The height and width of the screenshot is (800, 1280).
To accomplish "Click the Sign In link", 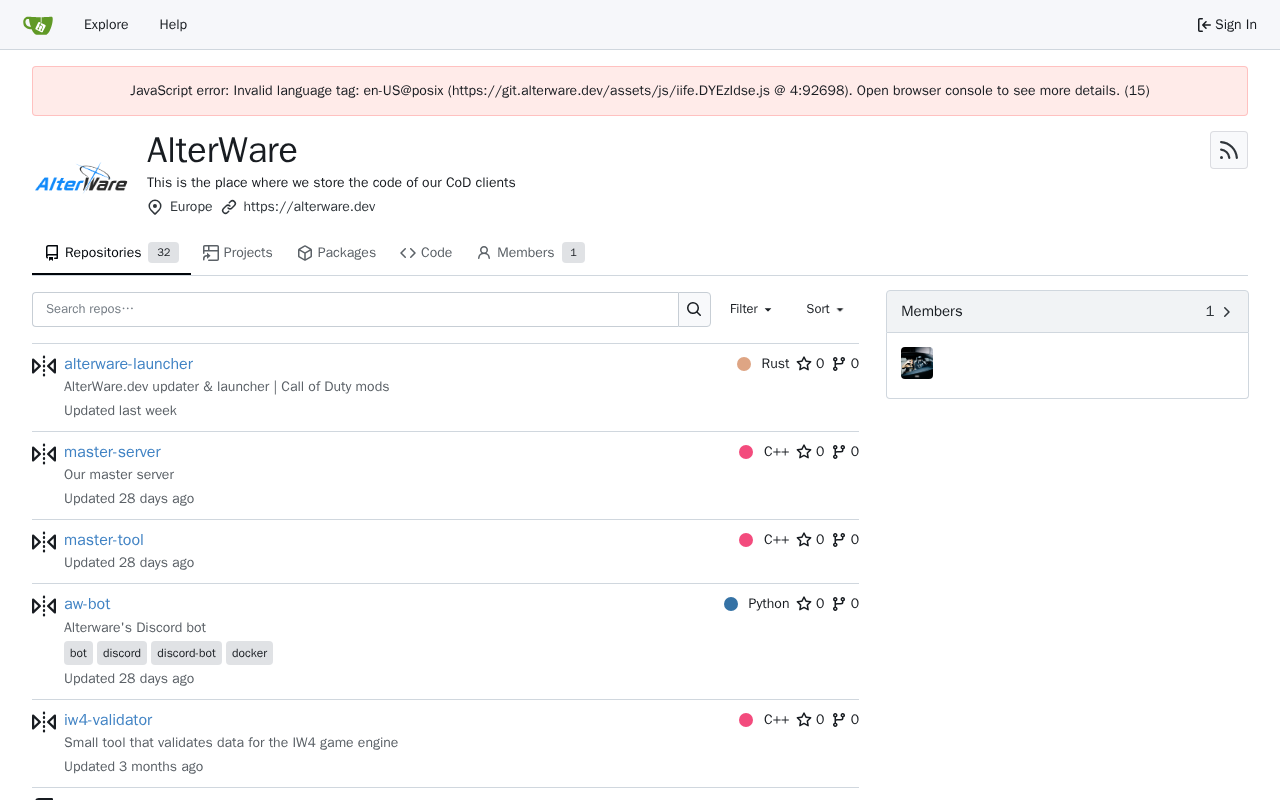I will pyautogui.click(x=1227, y=25).
